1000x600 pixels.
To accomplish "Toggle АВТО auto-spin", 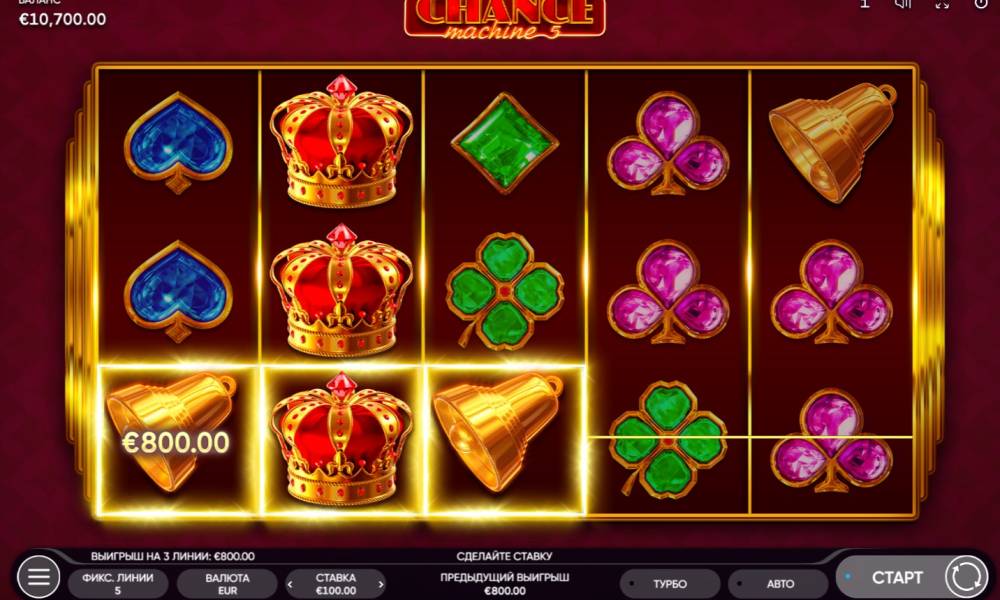I will tap(780, 583).
